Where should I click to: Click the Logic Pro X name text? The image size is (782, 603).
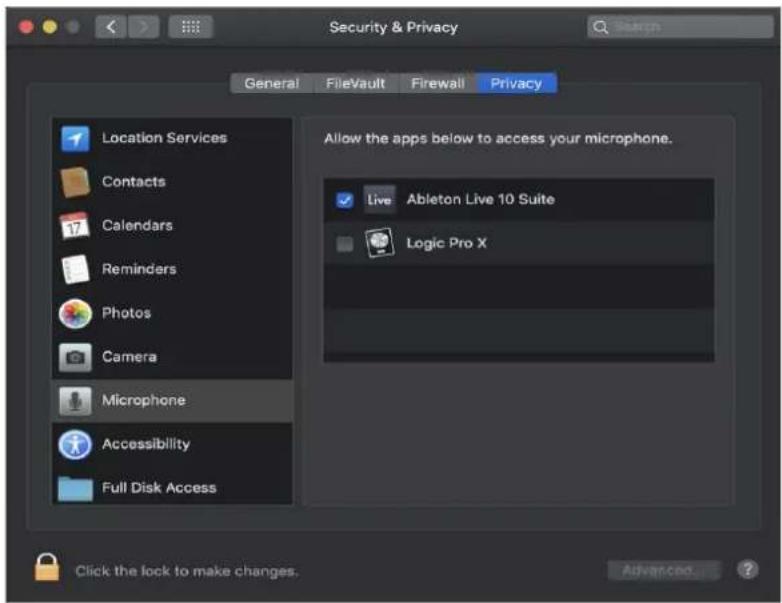(446, 243)
